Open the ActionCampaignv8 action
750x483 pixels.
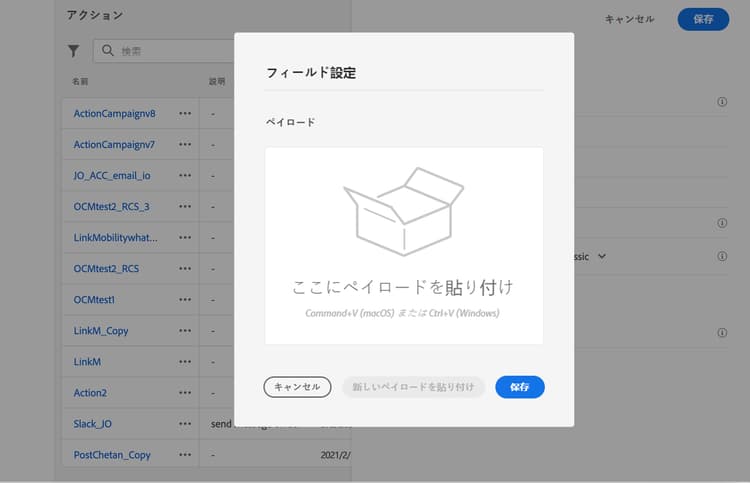[114, 114]
